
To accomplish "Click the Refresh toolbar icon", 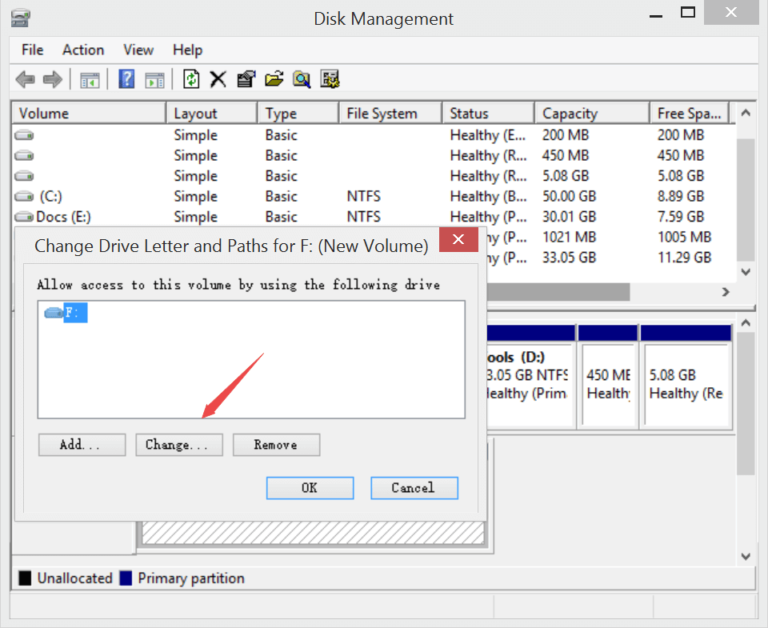I will pos(191,80).
